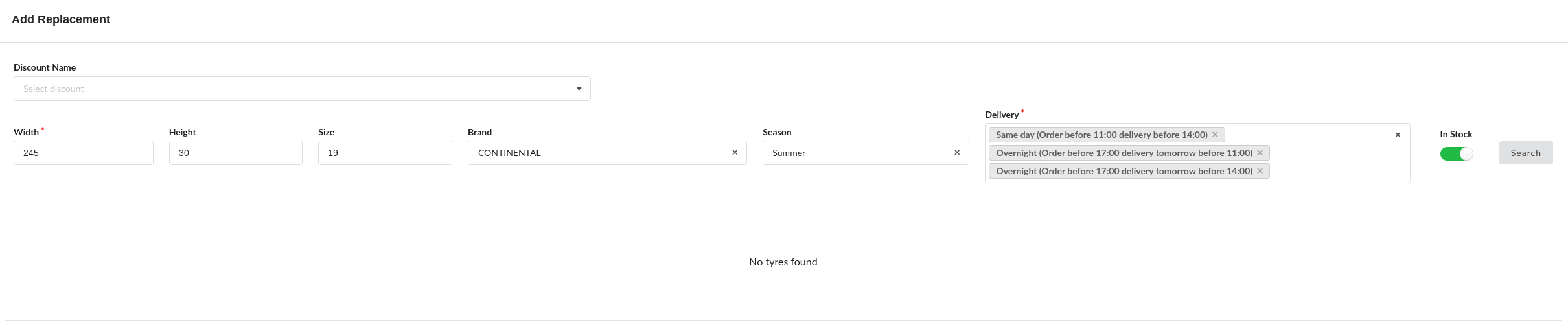Click the Add Replacement heading
The image size is (1568, 327).
(61, 19)
